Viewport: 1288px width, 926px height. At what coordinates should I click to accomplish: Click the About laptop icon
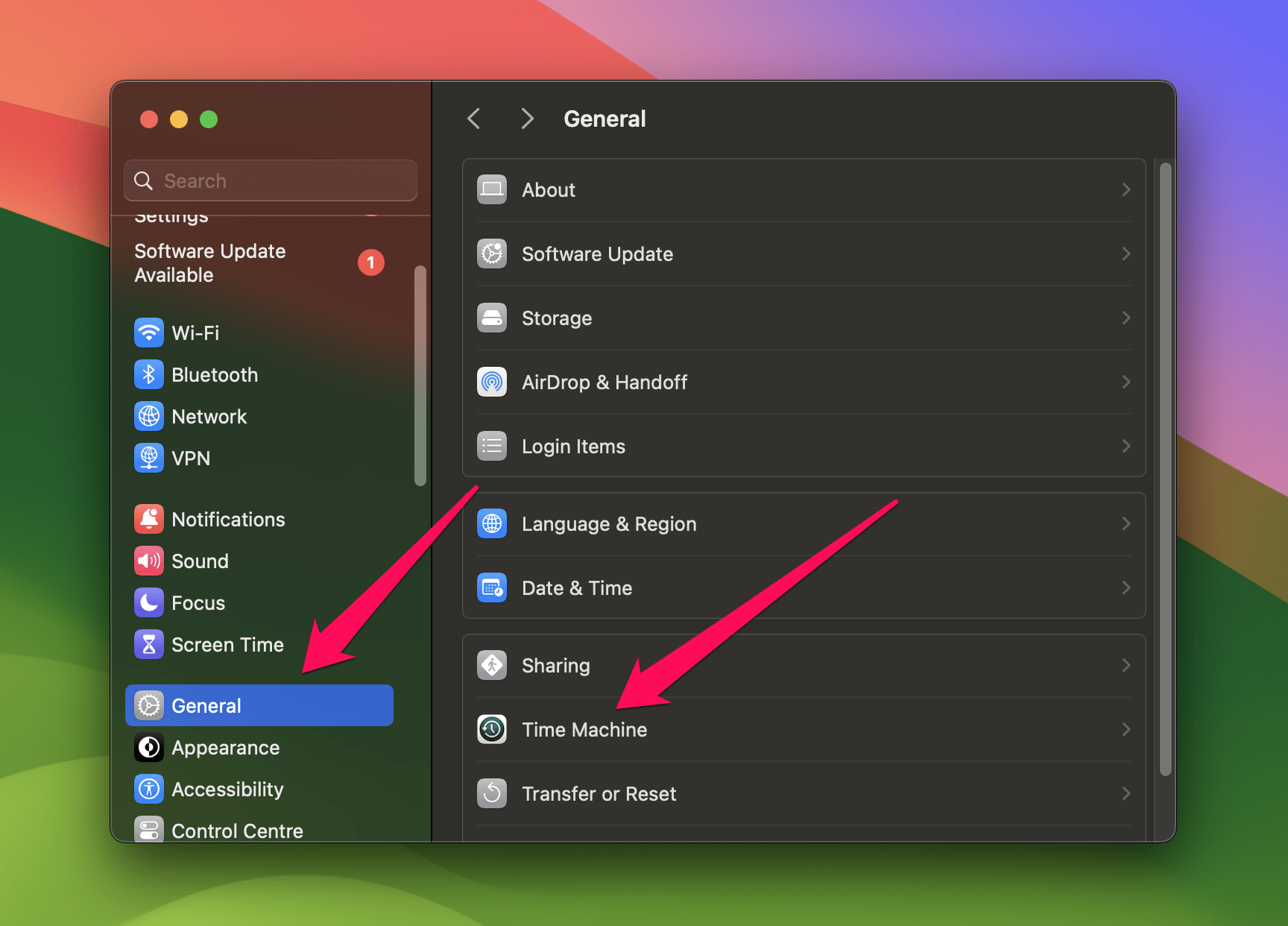click(492, 189)
